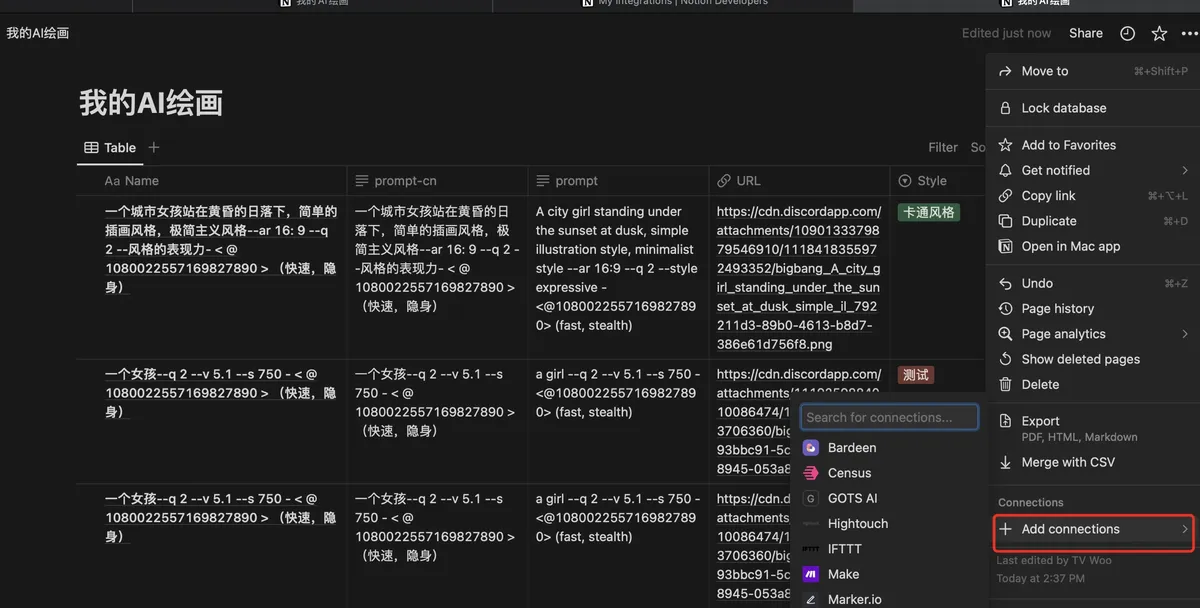This screenshot has height=608, width=1200.
Task: Click the three-dot more options icon
Action: coord(1188,33)
